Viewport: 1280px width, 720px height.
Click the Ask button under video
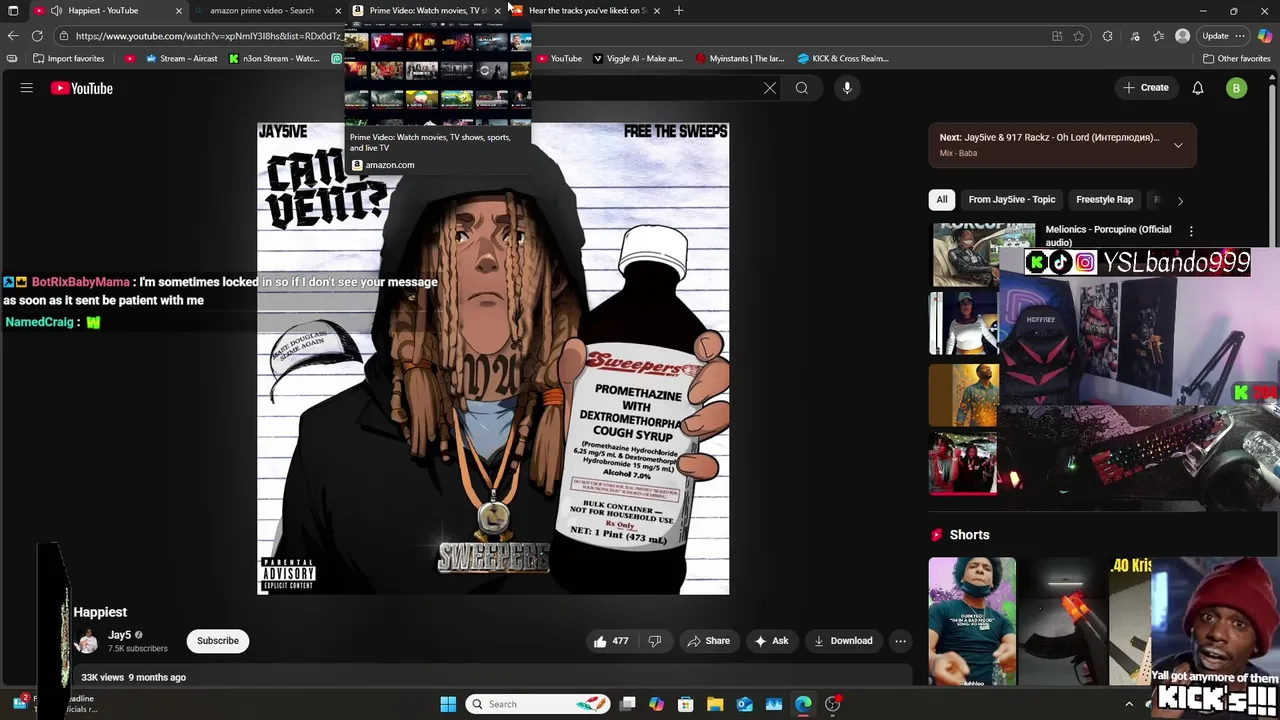[771, 641]
